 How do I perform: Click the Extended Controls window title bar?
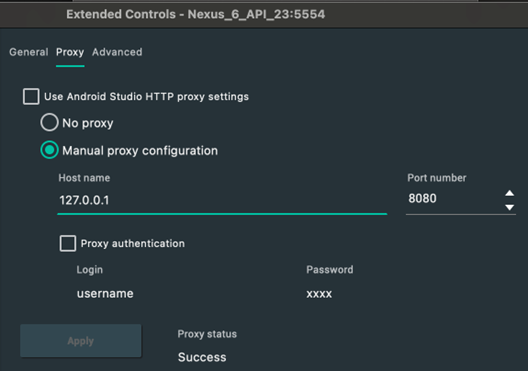tap(264, 14)
